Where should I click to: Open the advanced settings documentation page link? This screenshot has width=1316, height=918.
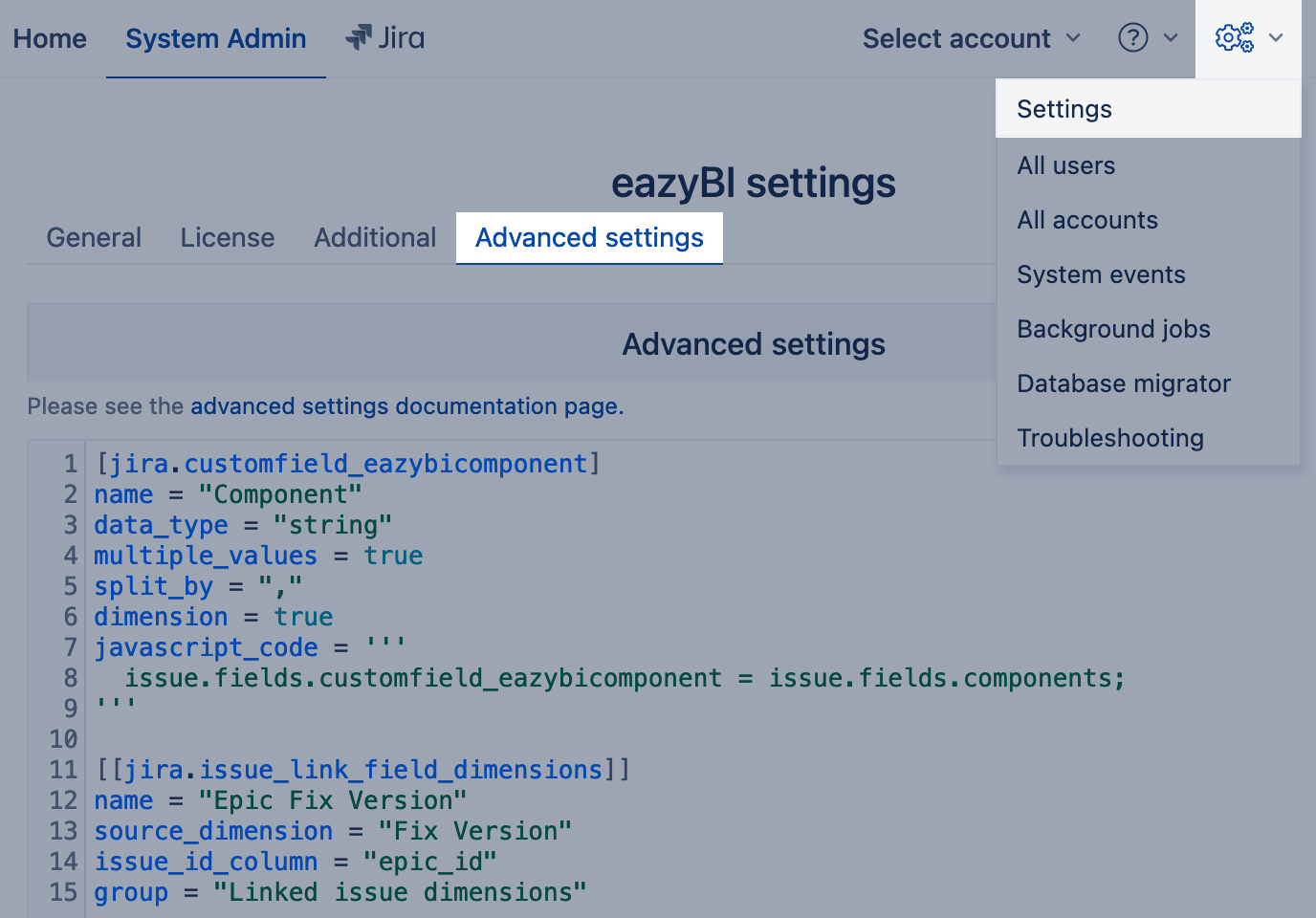pos(406,406)
